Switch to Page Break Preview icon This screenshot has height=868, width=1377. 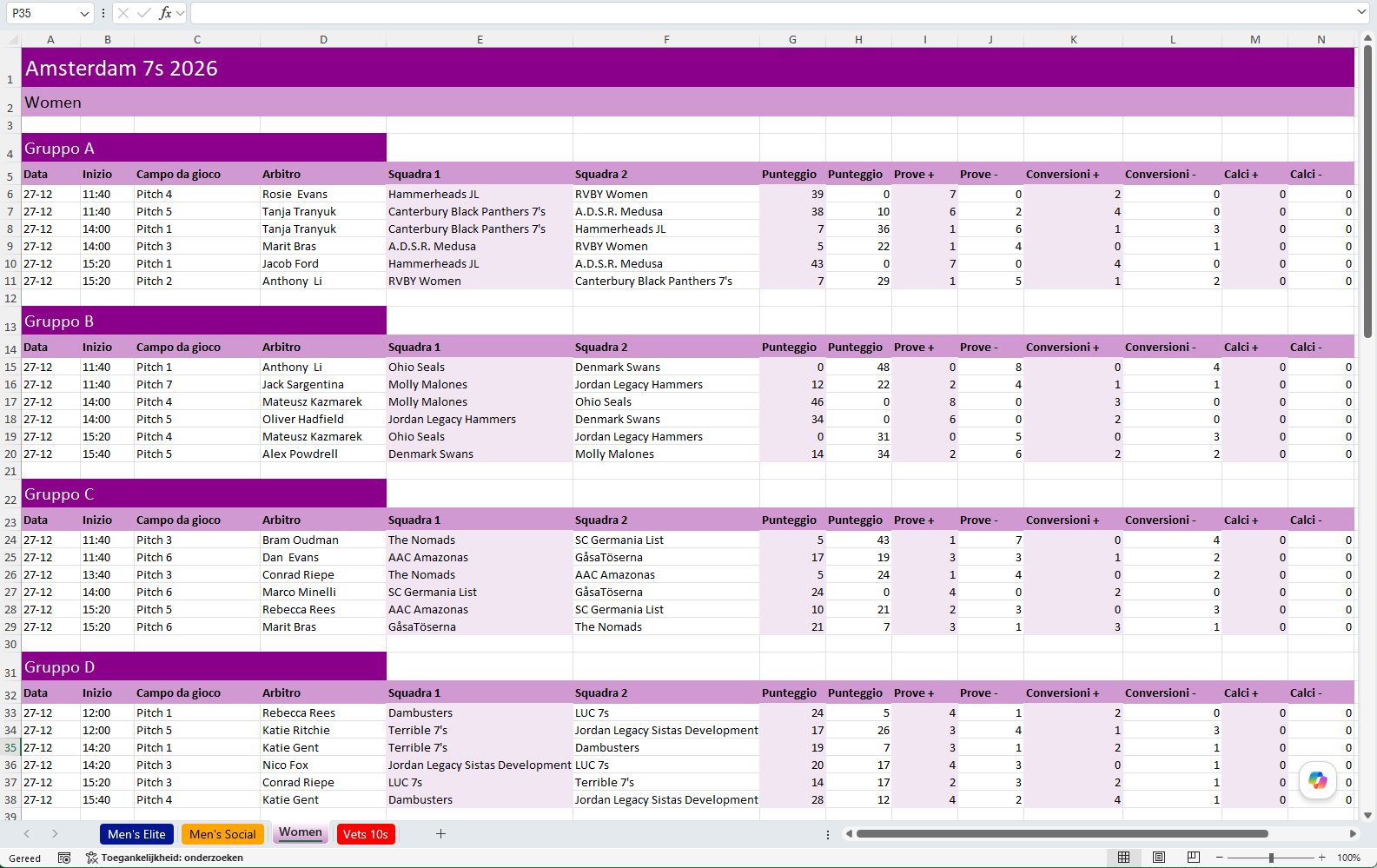click(x=1193, y=858)
